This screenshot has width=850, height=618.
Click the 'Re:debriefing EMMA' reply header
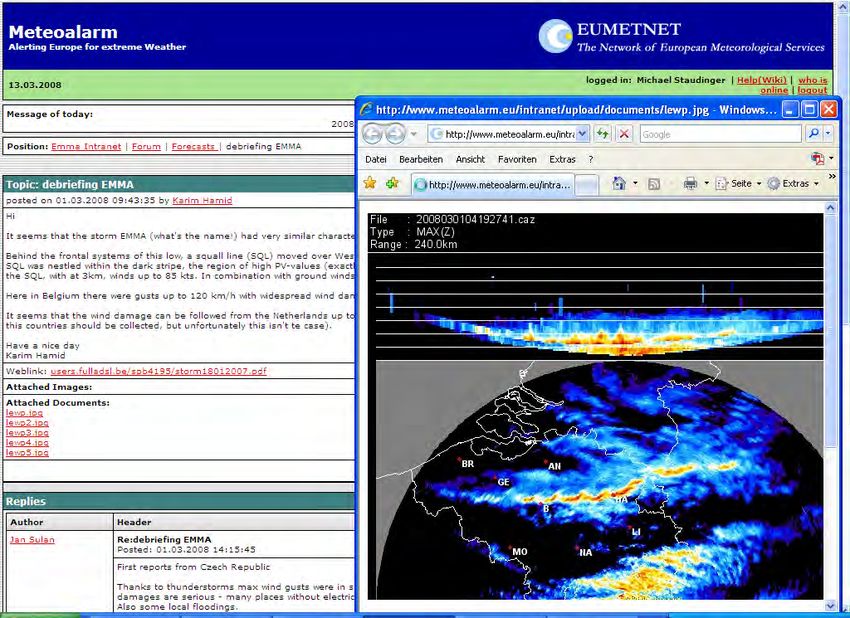pos(164,539)
